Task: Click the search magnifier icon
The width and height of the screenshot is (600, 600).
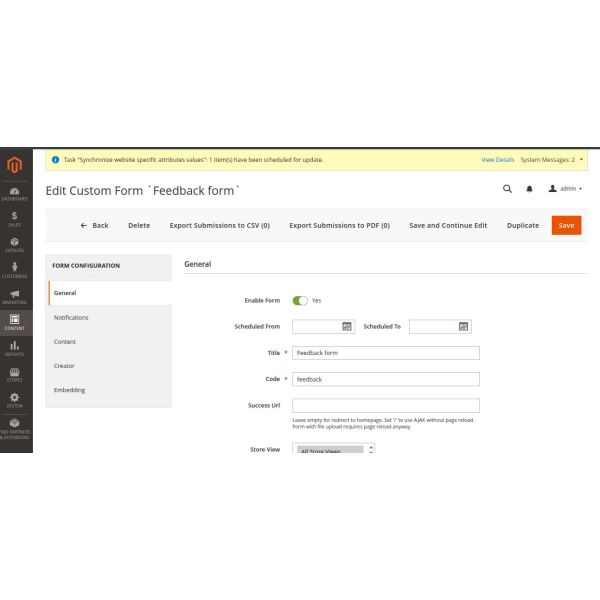Action: click(x=507, y=188)
